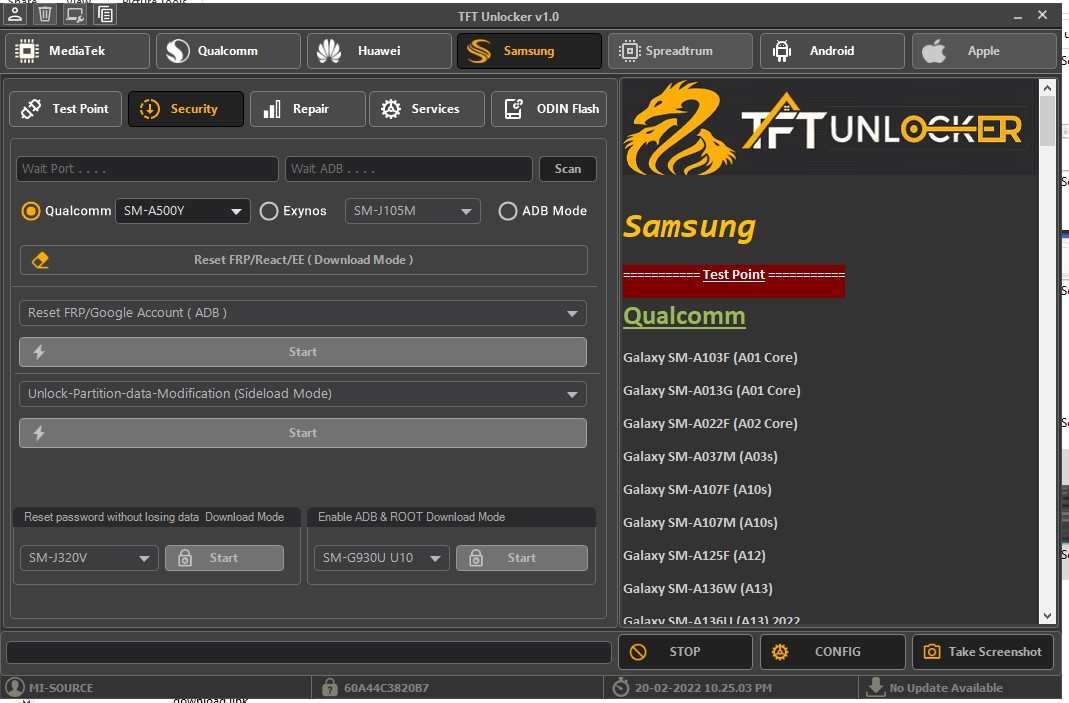The image size is (1069, 703).
Task: Open the SM-J320V model dropdown
Action: (89, 558)
